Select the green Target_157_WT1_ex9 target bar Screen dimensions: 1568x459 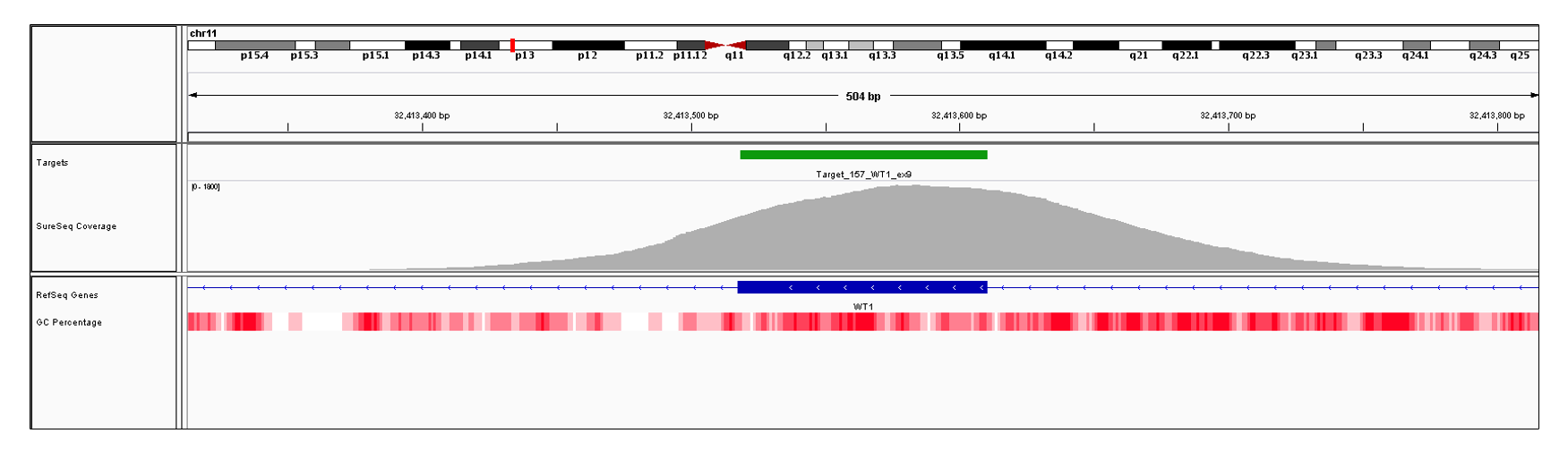[x=863, y=155]
